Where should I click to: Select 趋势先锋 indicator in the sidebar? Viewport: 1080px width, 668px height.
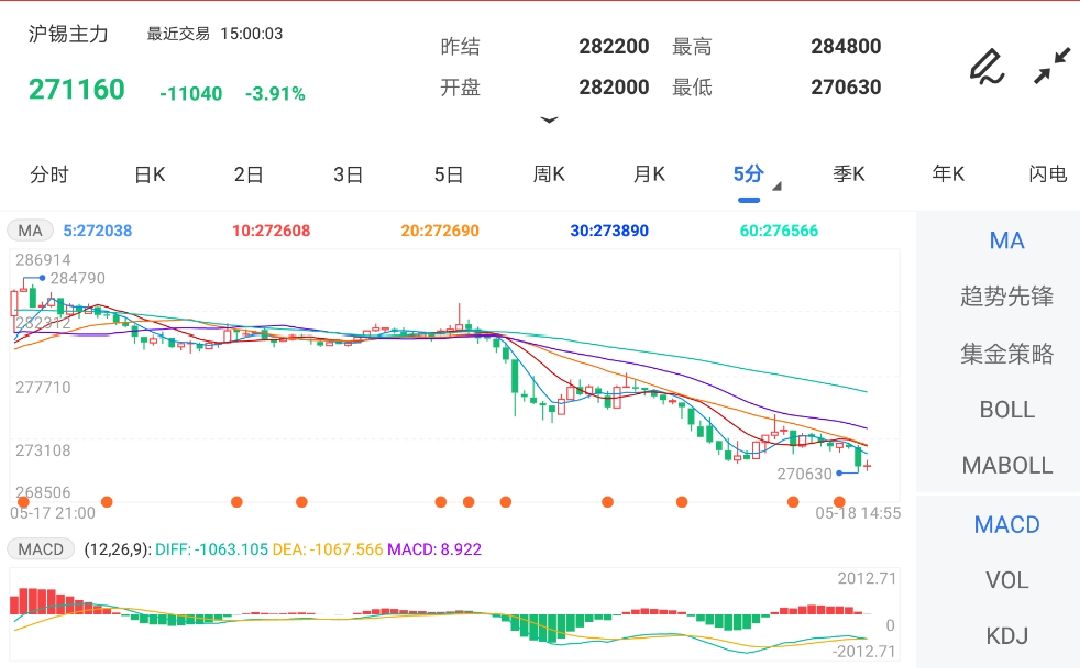pos(1006,296)
